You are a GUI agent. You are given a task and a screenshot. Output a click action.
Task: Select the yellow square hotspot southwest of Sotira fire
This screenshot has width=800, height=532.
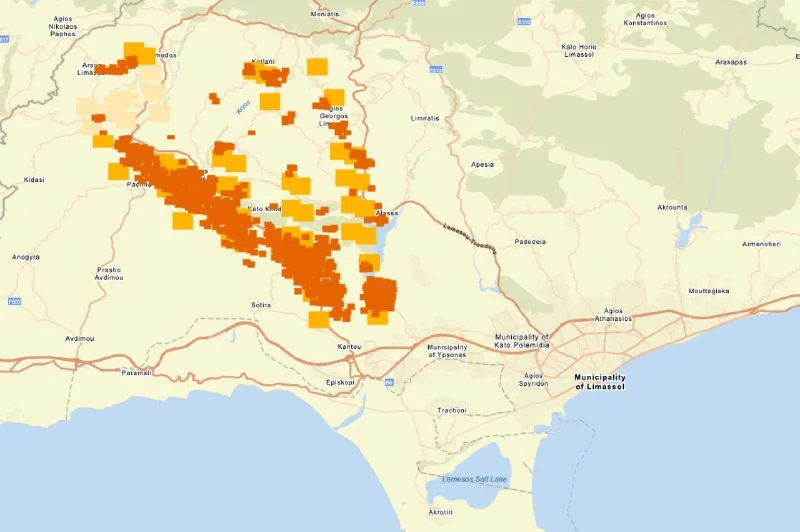click(x=318, y=319)
